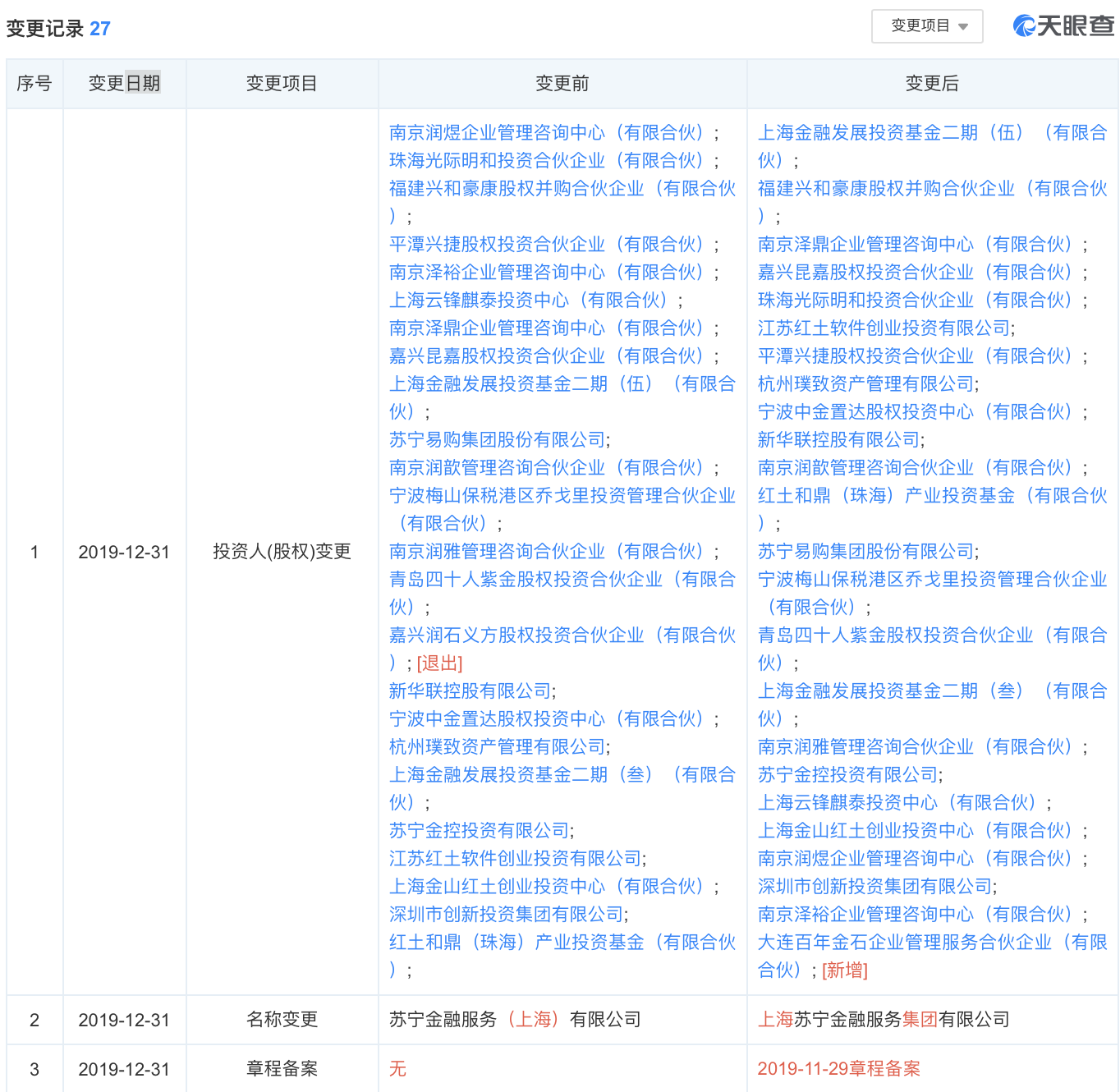
Task: Click 投资人(股权)变更 cell in row 1
Action: 282,552
